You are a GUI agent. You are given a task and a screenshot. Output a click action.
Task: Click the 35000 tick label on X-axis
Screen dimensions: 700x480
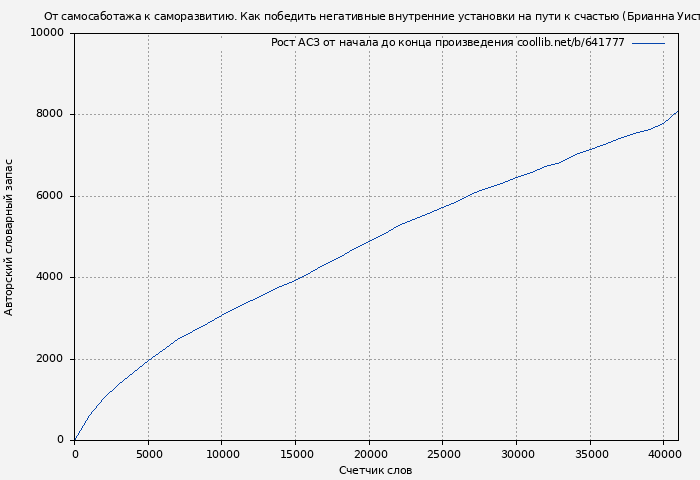click(x=589, y=453)
